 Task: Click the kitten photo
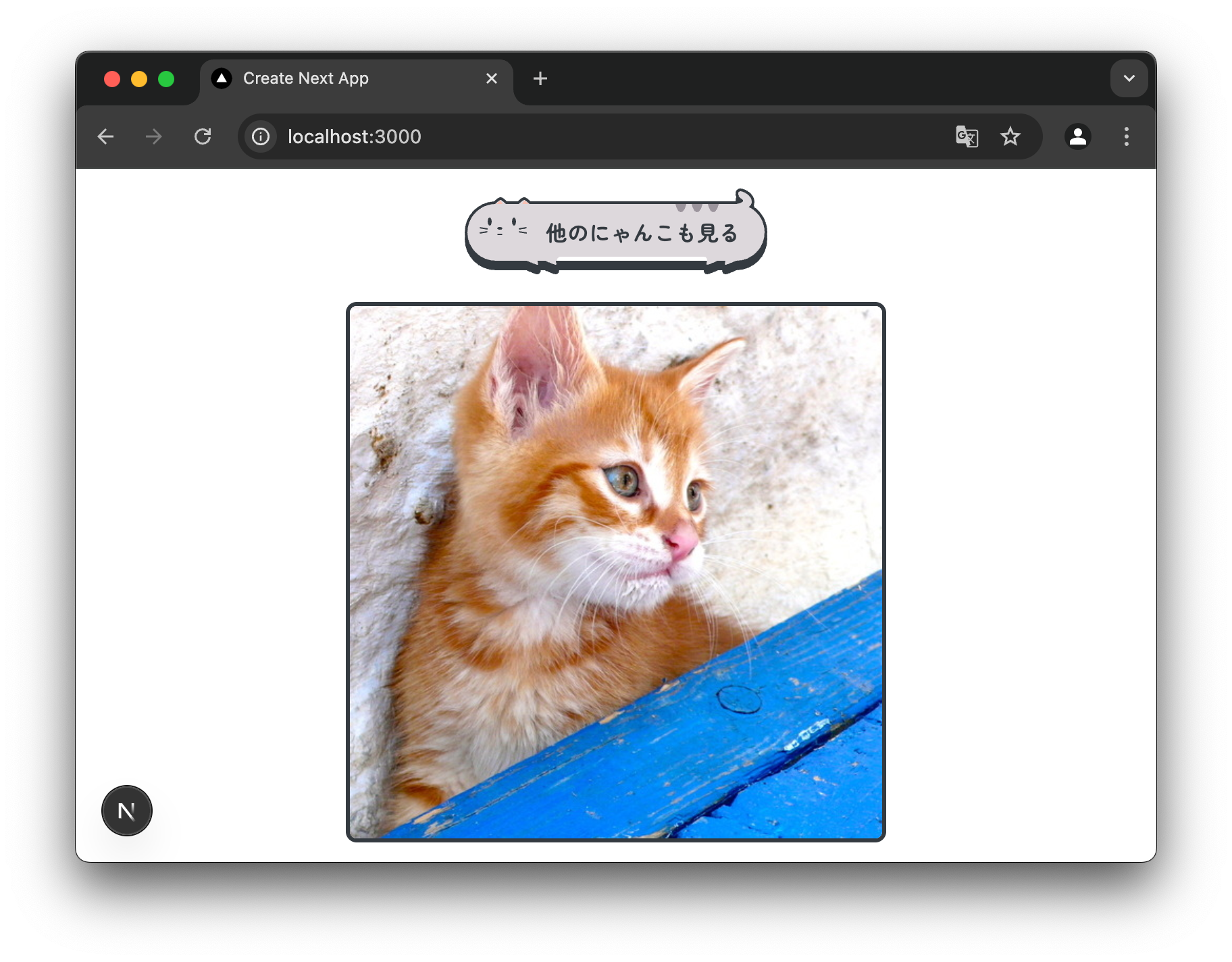point(616,573)
